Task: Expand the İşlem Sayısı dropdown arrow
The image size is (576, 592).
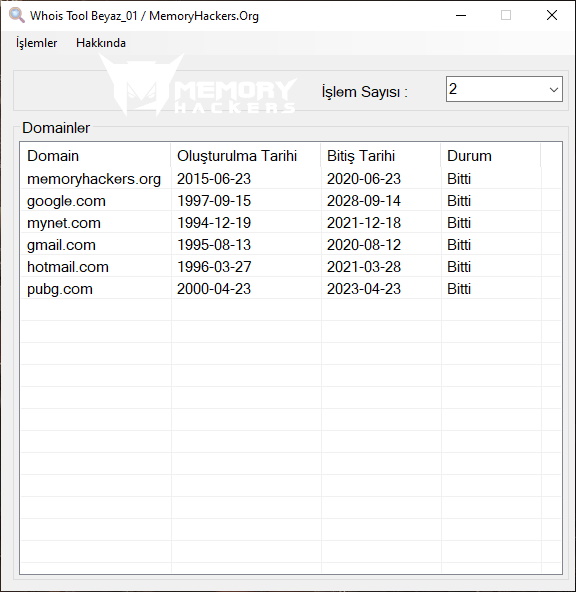Action: (553, 89)
